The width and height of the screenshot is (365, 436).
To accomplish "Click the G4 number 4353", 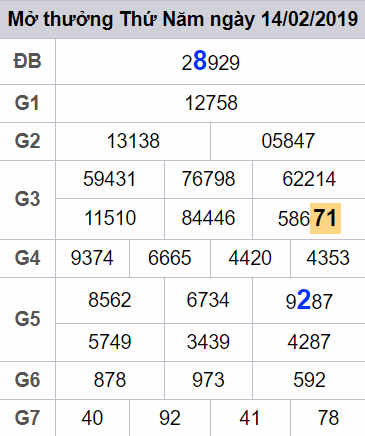I will coord(328,258).
